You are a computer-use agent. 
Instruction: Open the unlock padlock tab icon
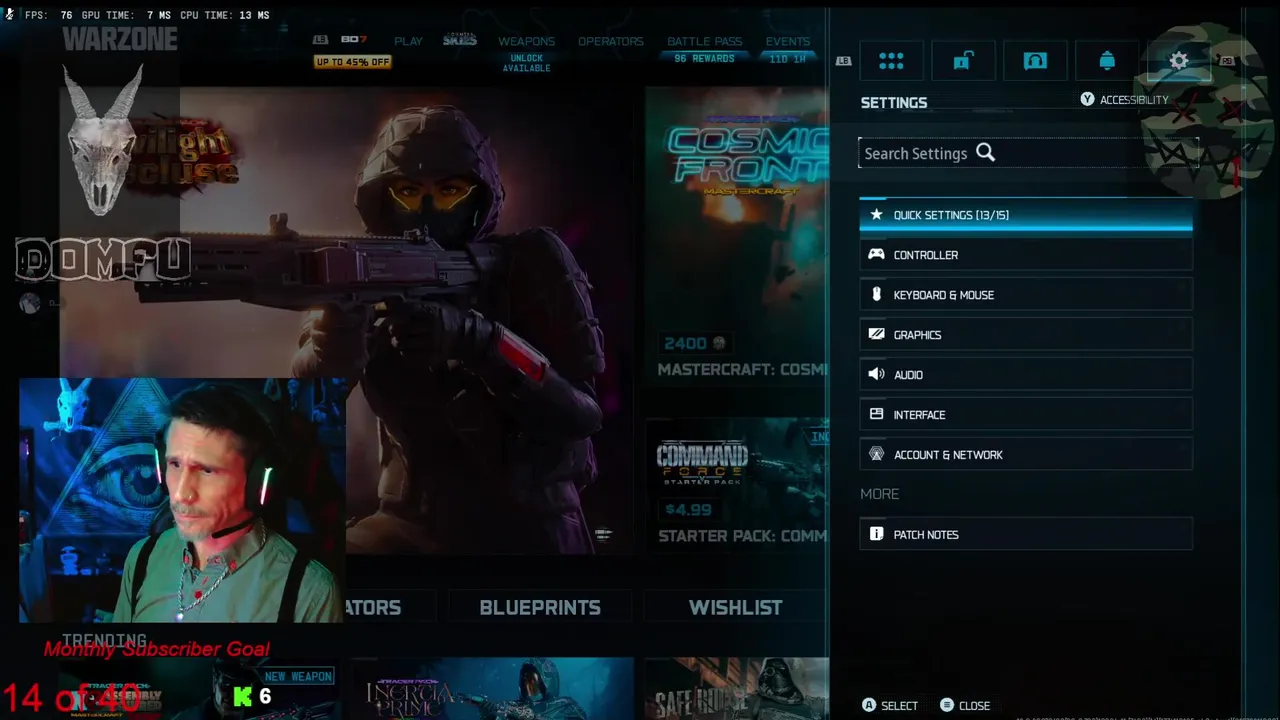[x=963, y=61]
